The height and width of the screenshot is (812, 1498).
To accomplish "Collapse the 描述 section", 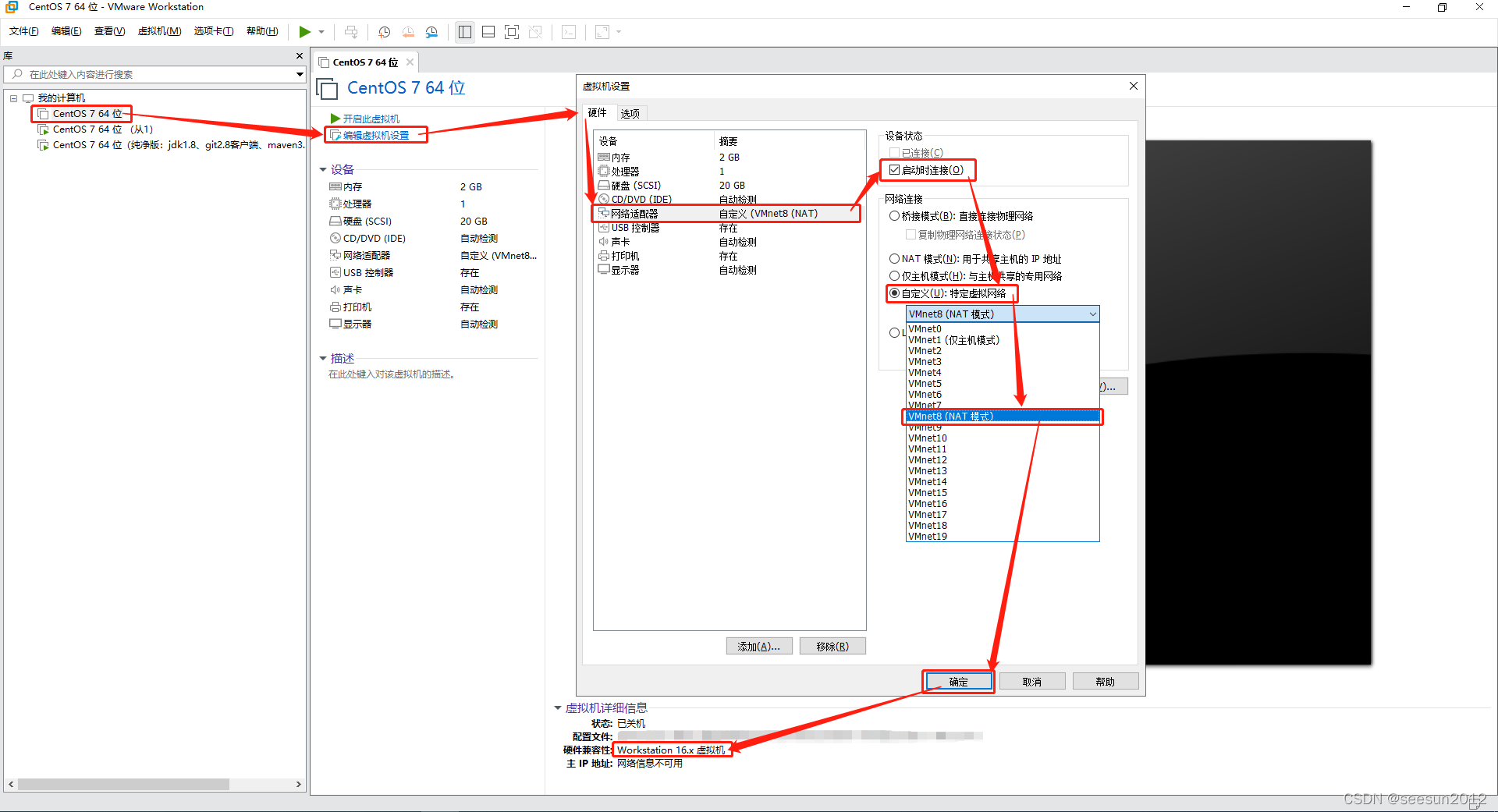I will (323, 358).
